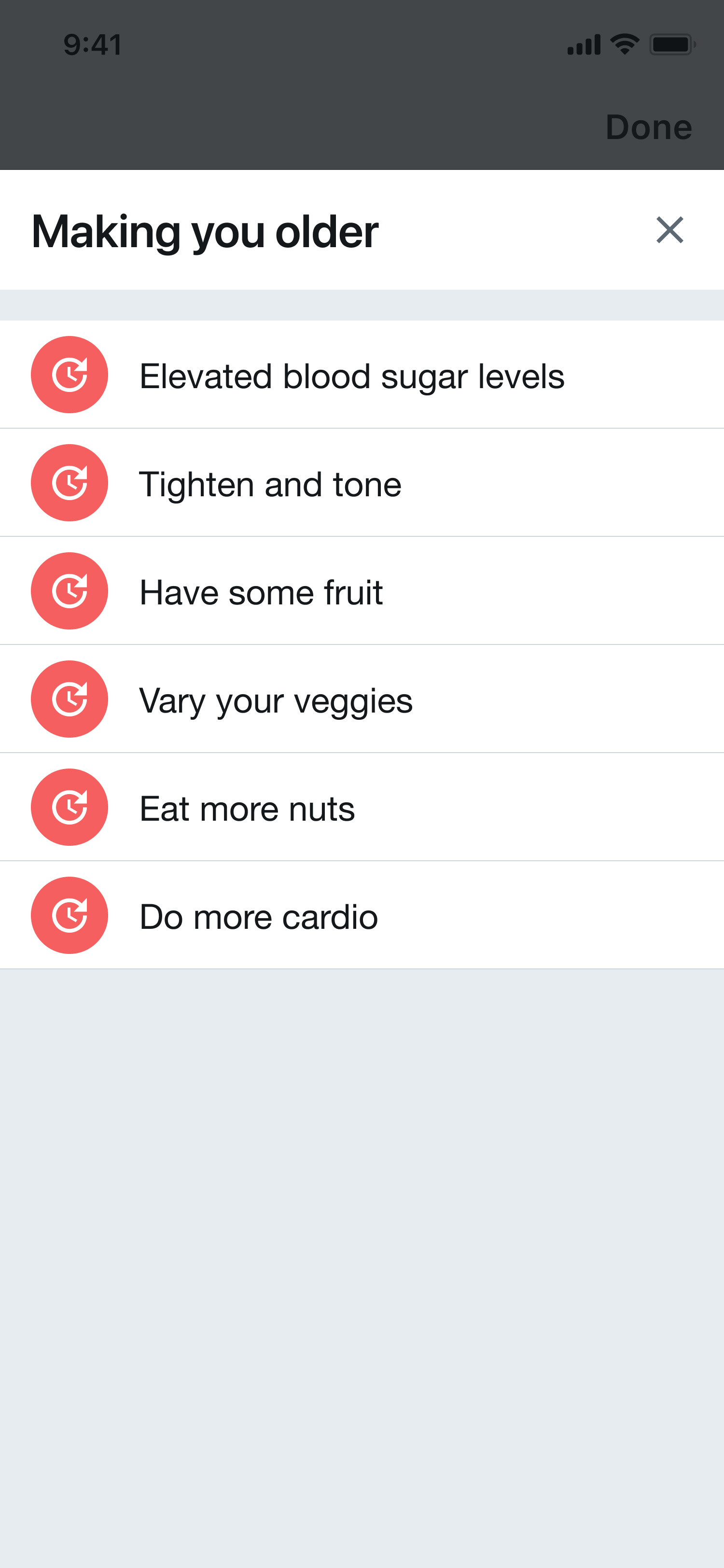Viewport: 724px width, 1568px height.
Task: Tap the cellular signal bars icon
Action: 584,45
